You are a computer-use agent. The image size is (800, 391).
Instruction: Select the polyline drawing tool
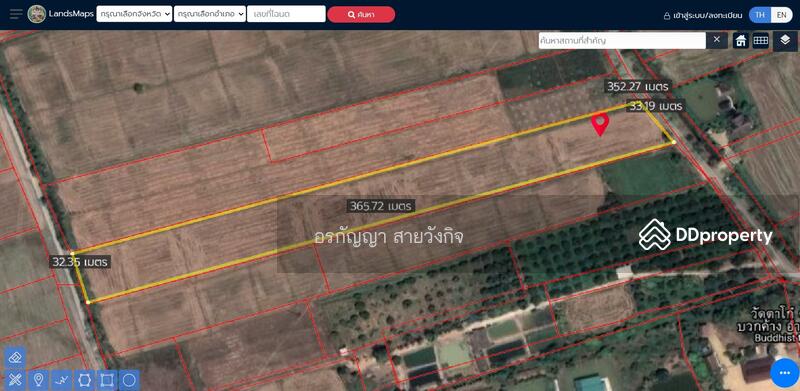[61, 380]
